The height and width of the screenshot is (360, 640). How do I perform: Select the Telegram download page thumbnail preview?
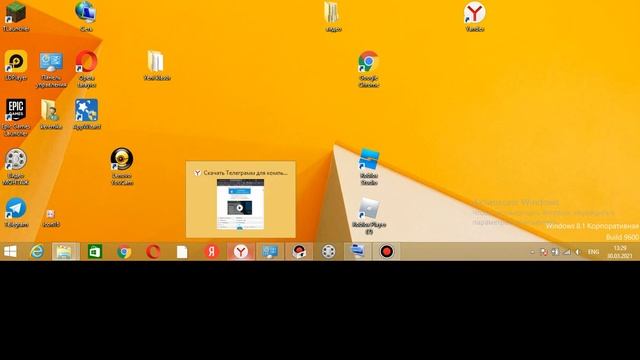pyautogui.click(x=240, y=204)
